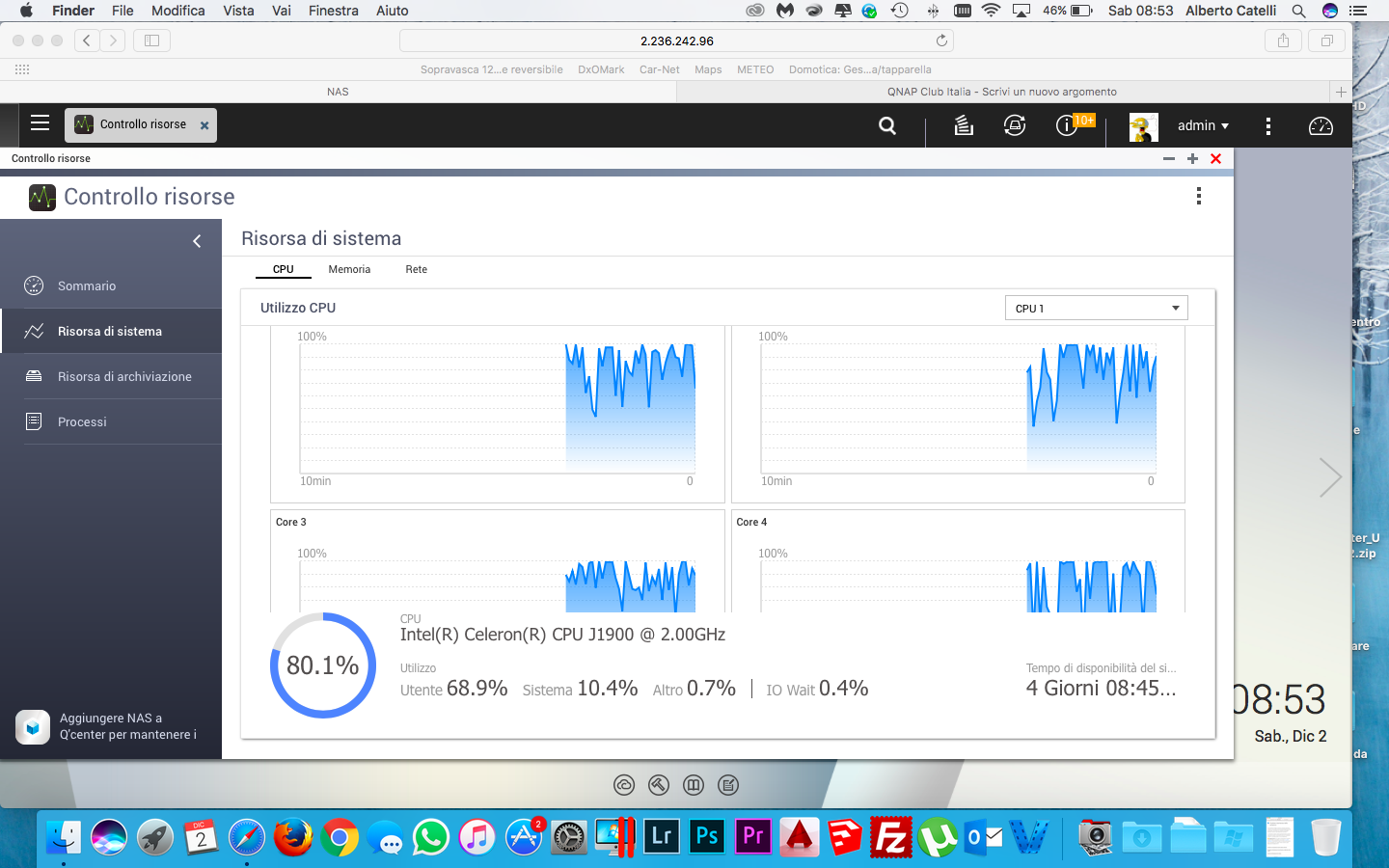Open Controllo risorse window options menu

click(1199, 197)
